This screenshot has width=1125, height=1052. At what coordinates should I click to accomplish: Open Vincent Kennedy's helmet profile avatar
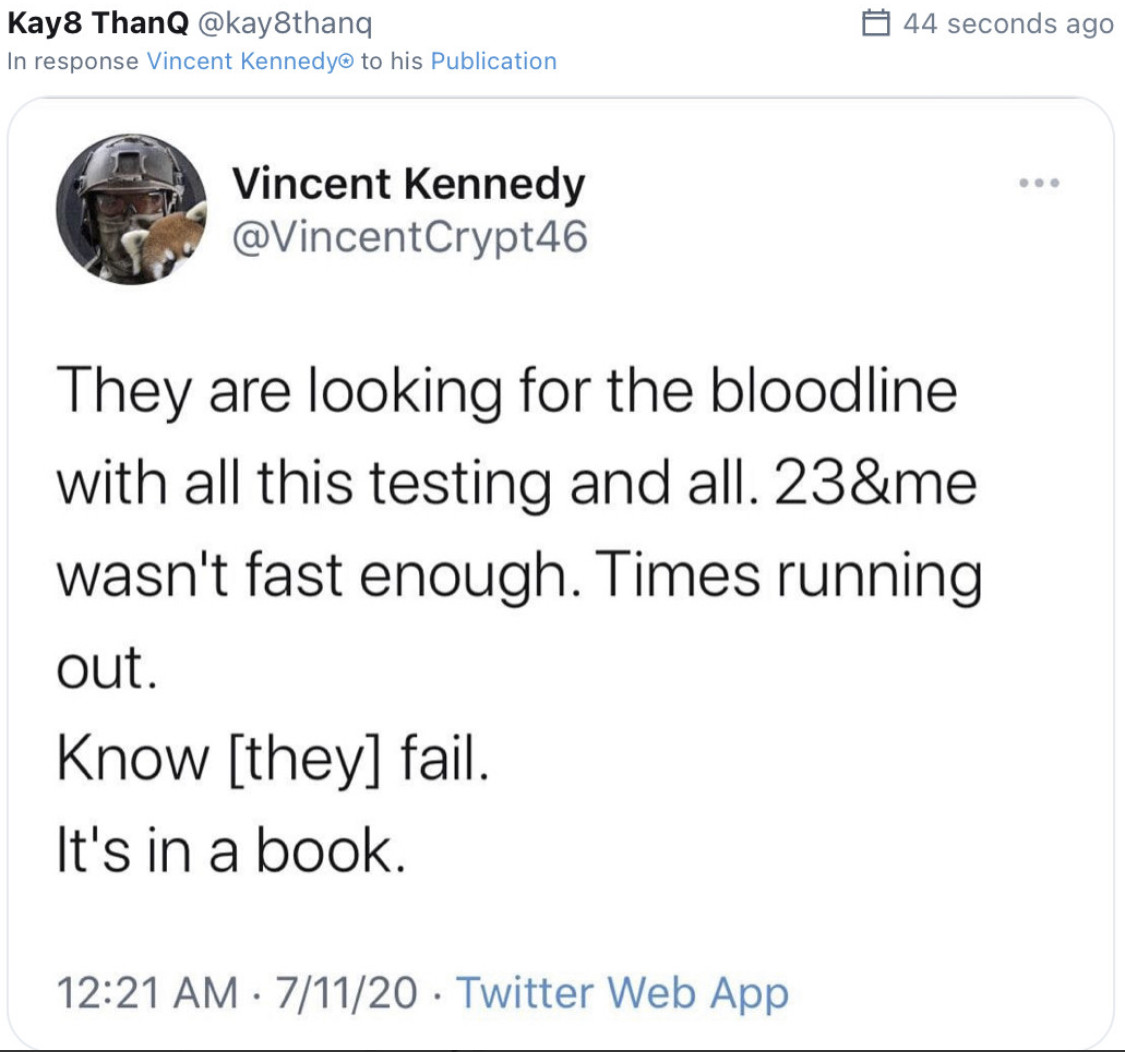click(132, 212)
